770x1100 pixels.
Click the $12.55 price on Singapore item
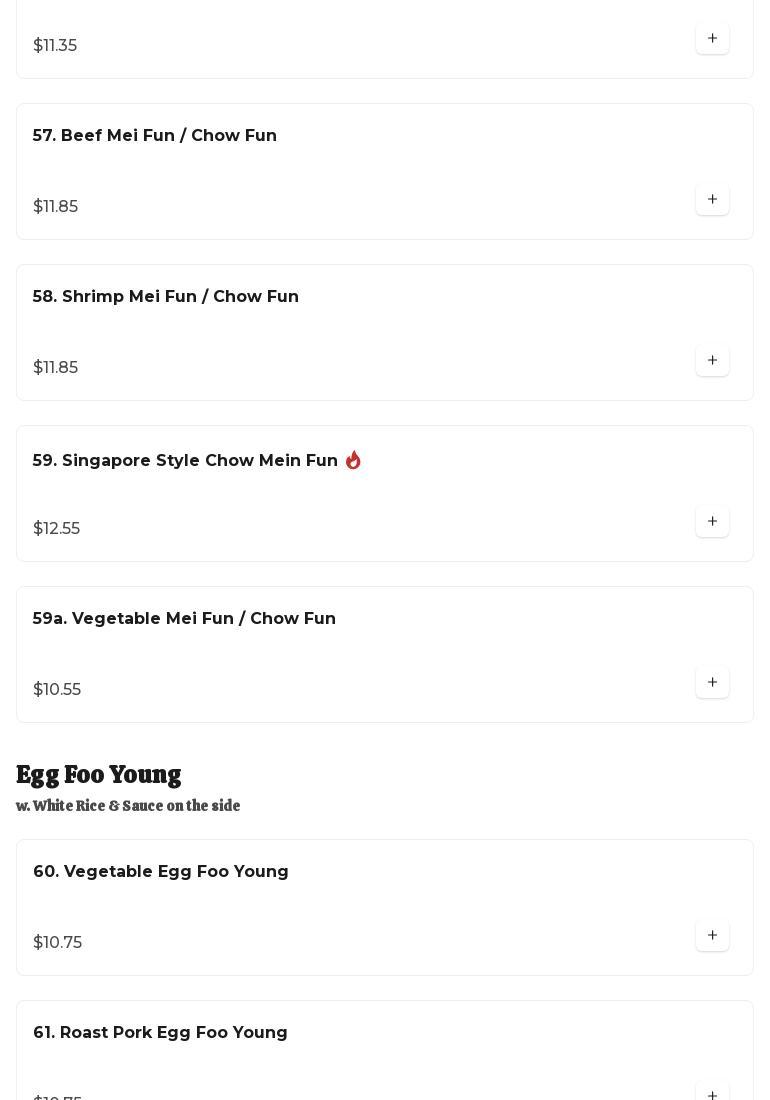coord(57,529)
